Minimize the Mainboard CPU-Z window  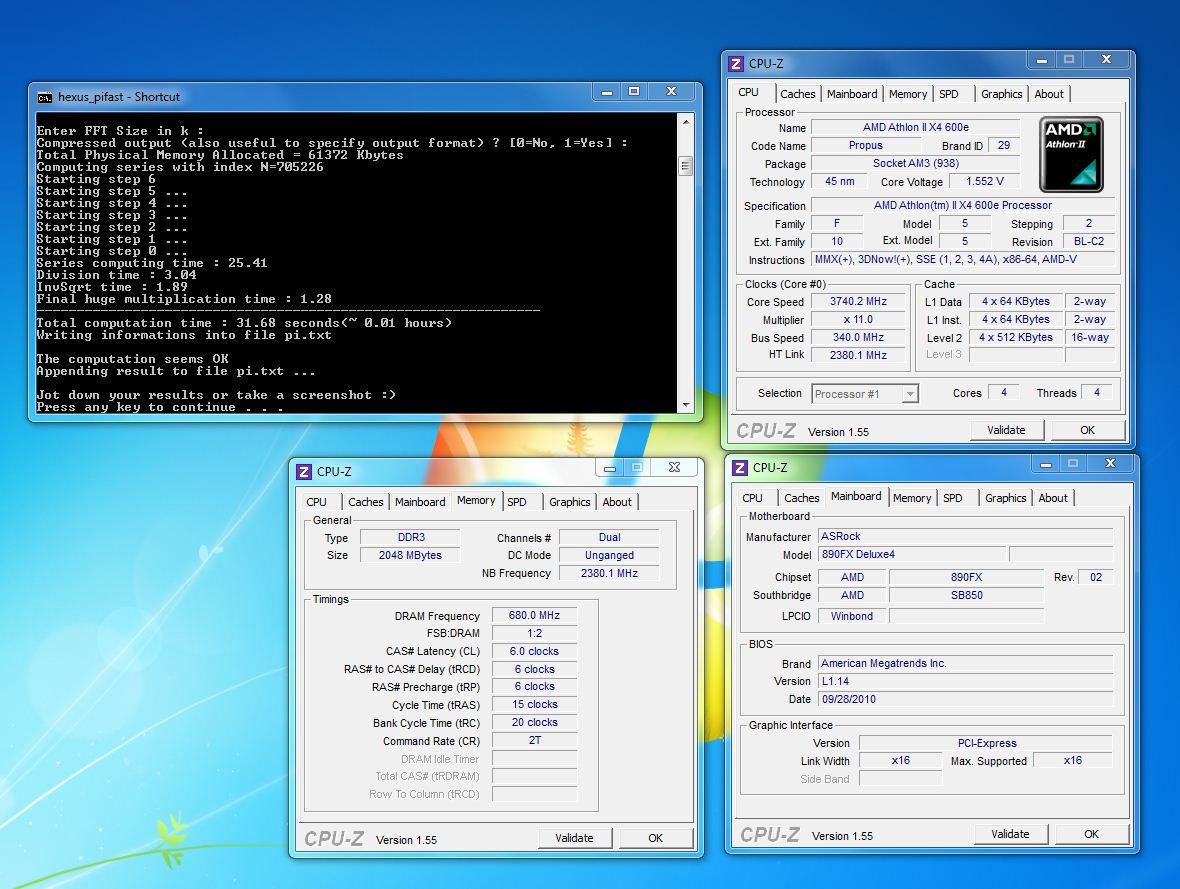(x=1046, y=464)
